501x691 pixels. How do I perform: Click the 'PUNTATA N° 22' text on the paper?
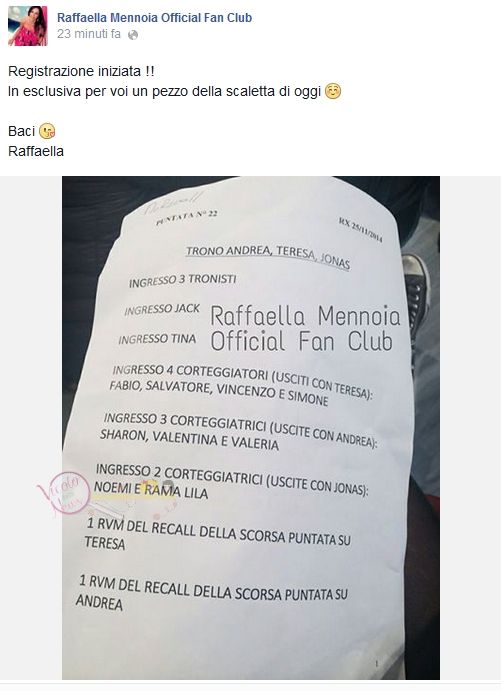click(x=186, y=218)
